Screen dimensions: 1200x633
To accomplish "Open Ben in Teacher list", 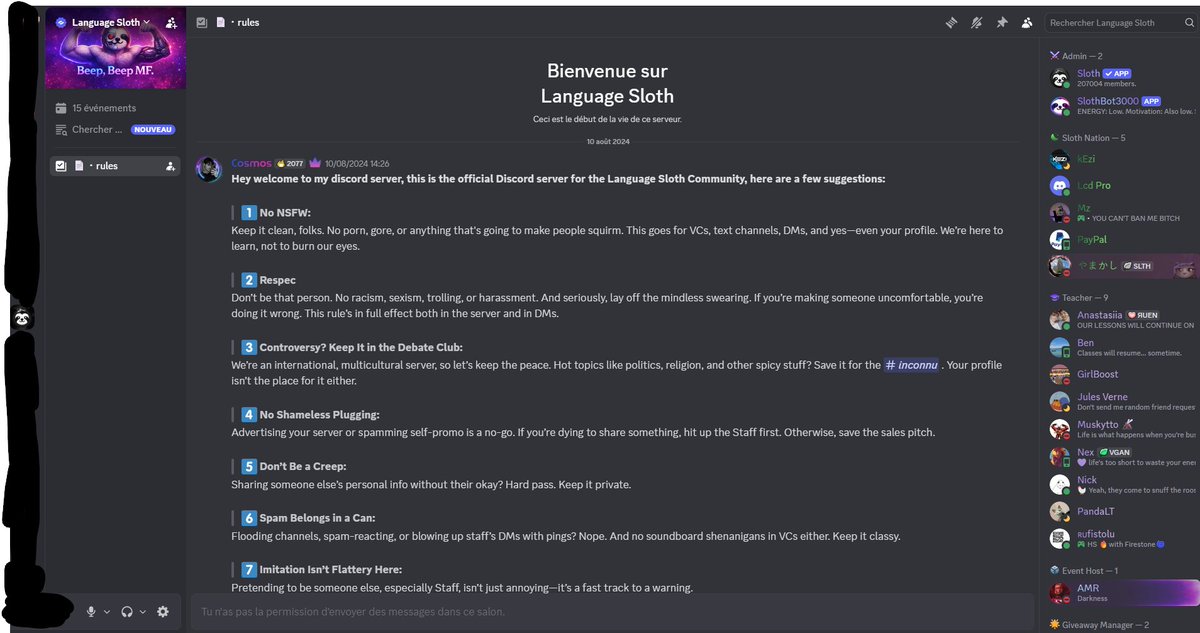I will 1121,348.
